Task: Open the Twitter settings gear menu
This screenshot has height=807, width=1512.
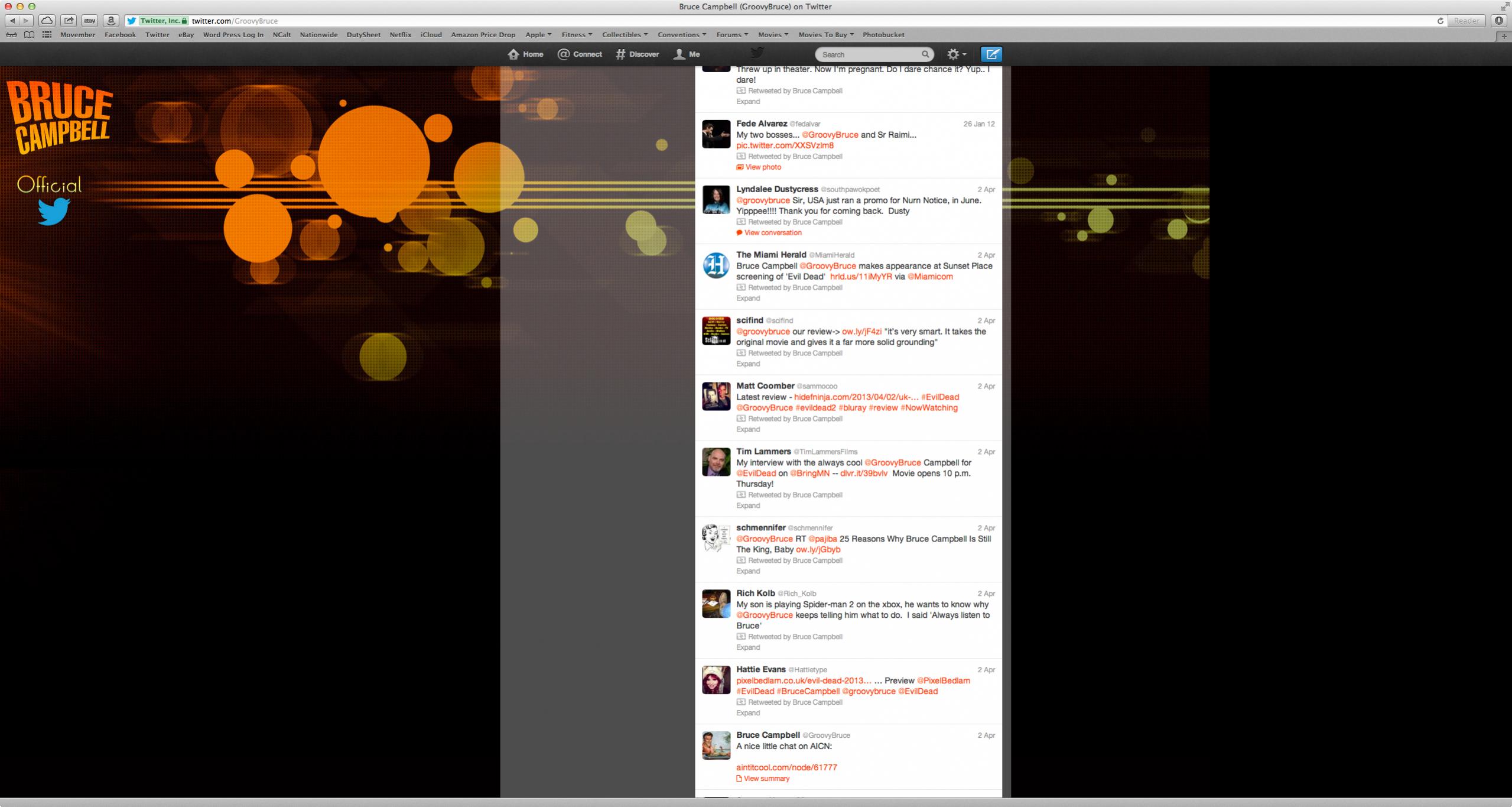Action: (957, 54)
